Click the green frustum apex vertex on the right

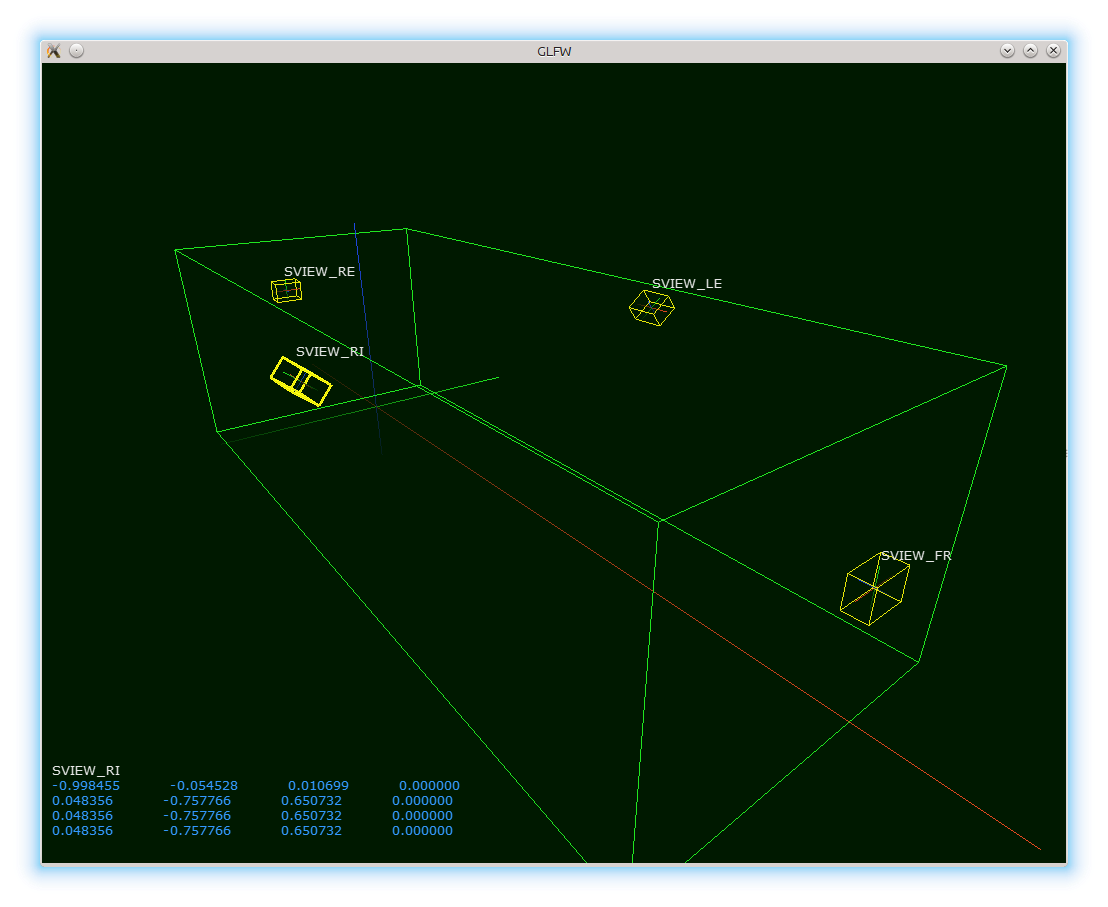click(1005, 366)
